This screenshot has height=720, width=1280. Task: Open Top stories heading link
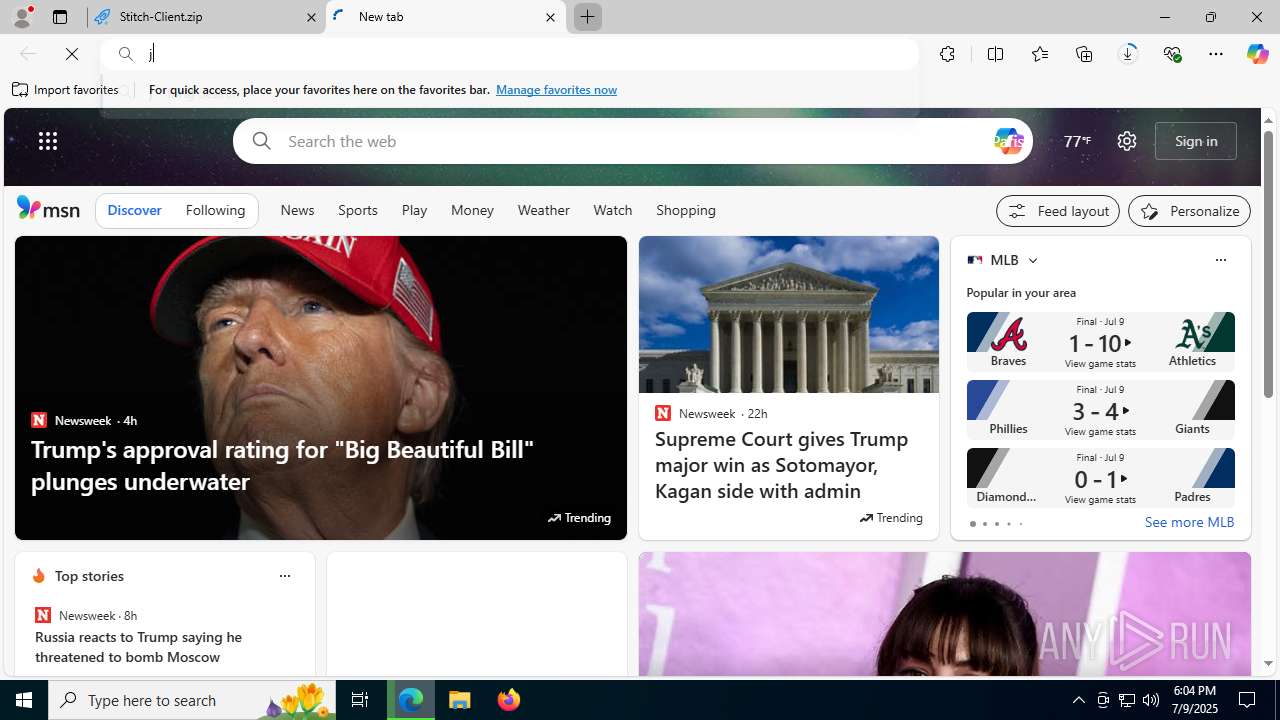tap(89, 576)
